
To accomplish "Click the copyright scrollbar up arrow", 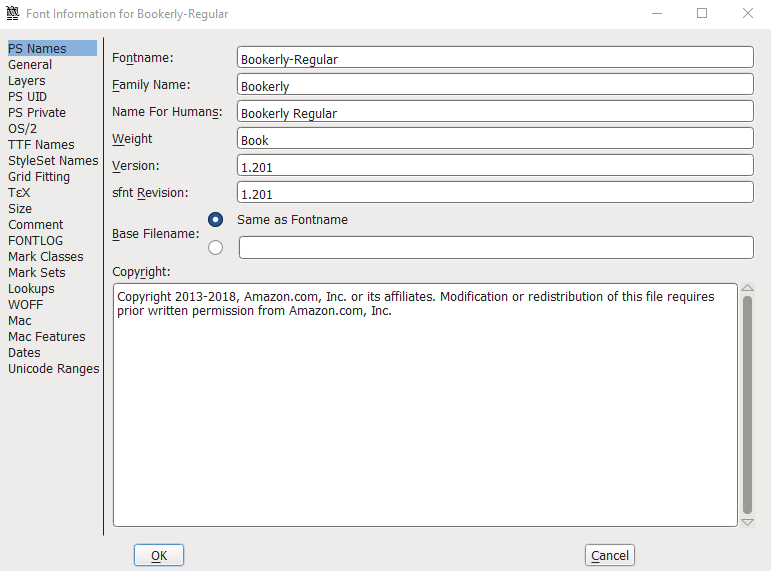I will click(747, 288).
